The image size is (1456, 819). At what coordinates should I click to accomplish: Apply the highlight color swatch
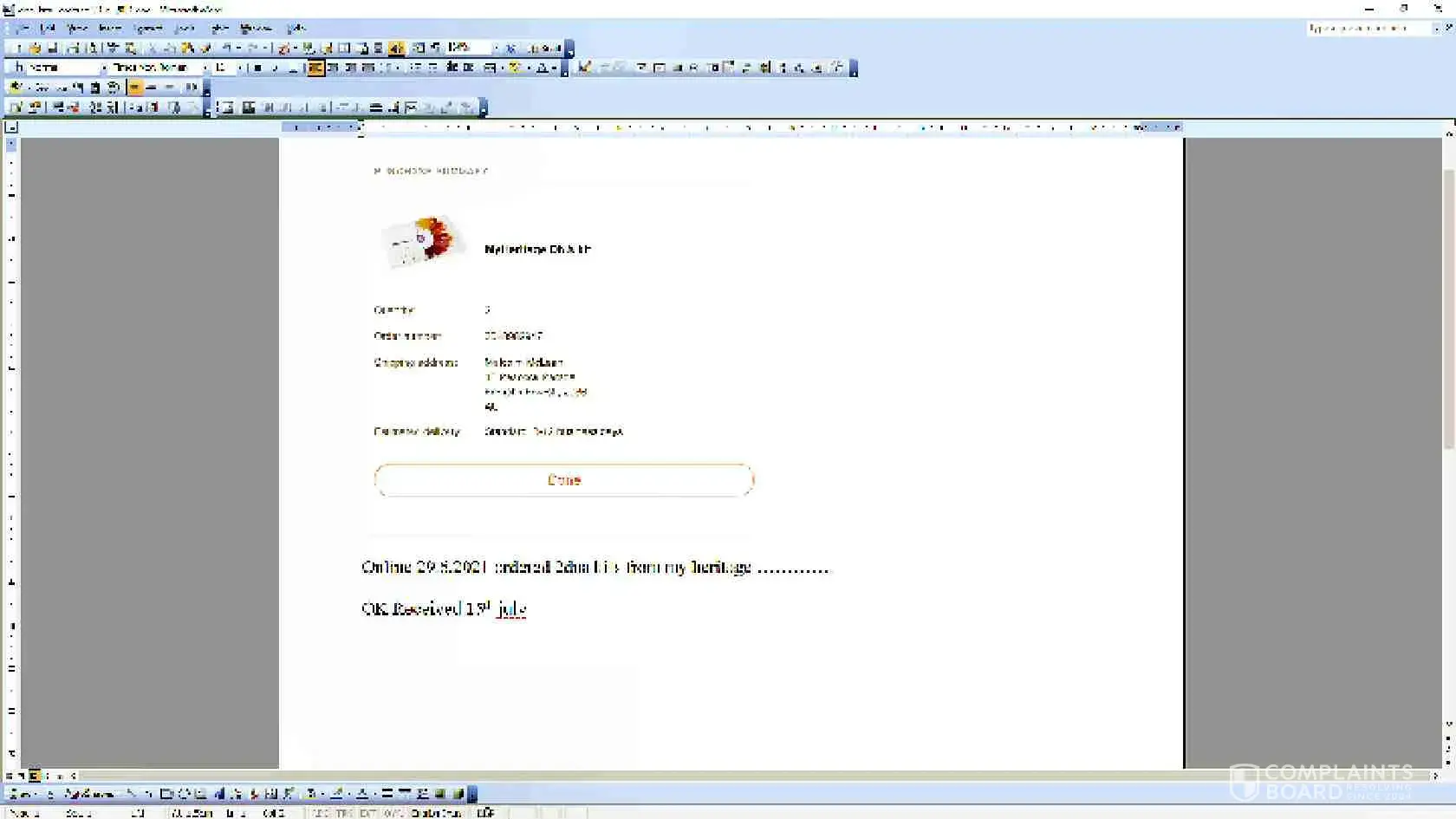[x=516, y=68]
